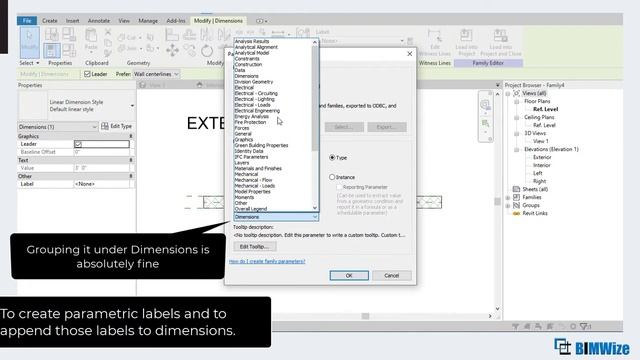This screenshot has width=640, height=360.
Task: Choose Graphics in the group list
Action: click(244, 140)
